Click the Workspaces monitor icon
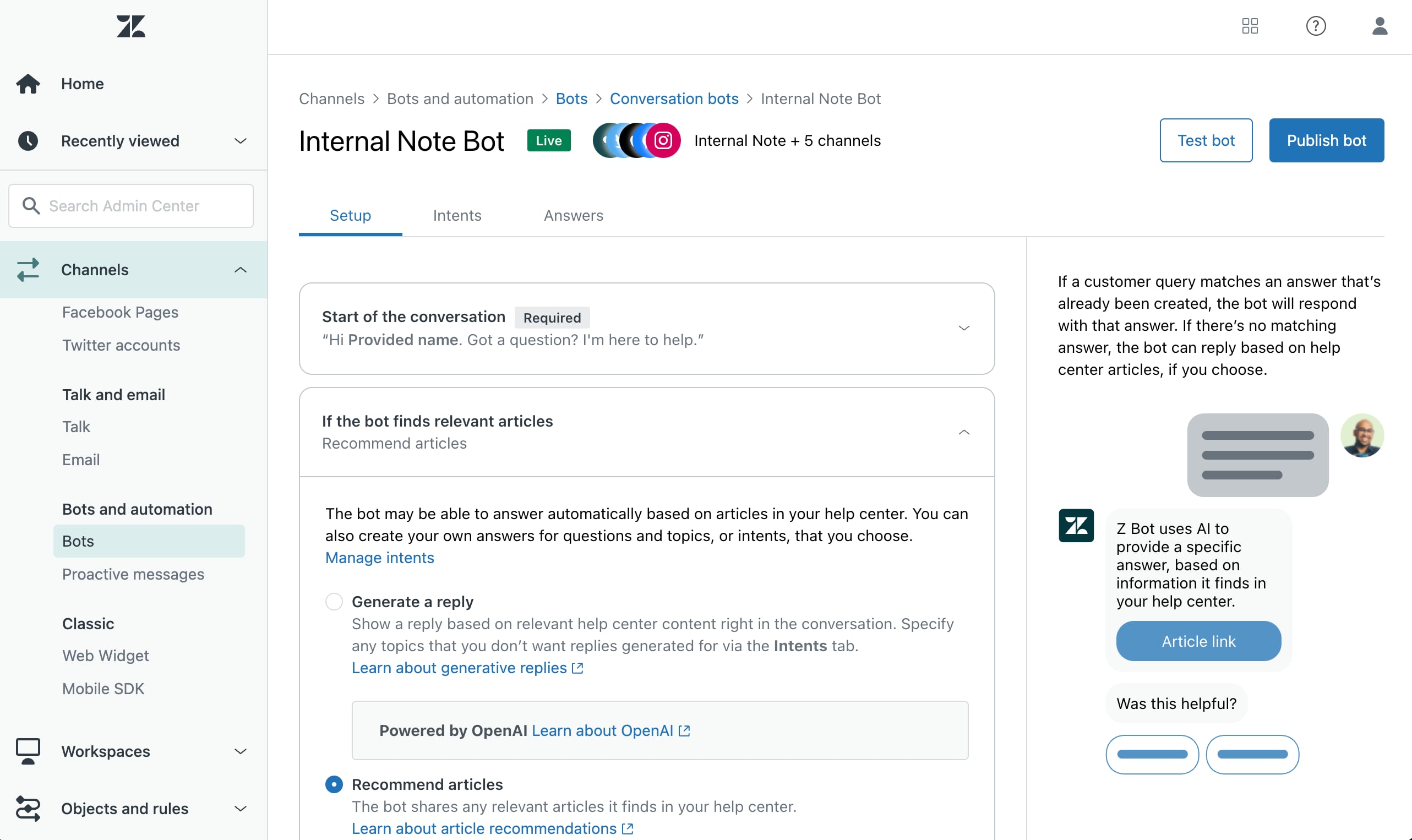Viewport: 1412px width, 840px height. (28, 751)
